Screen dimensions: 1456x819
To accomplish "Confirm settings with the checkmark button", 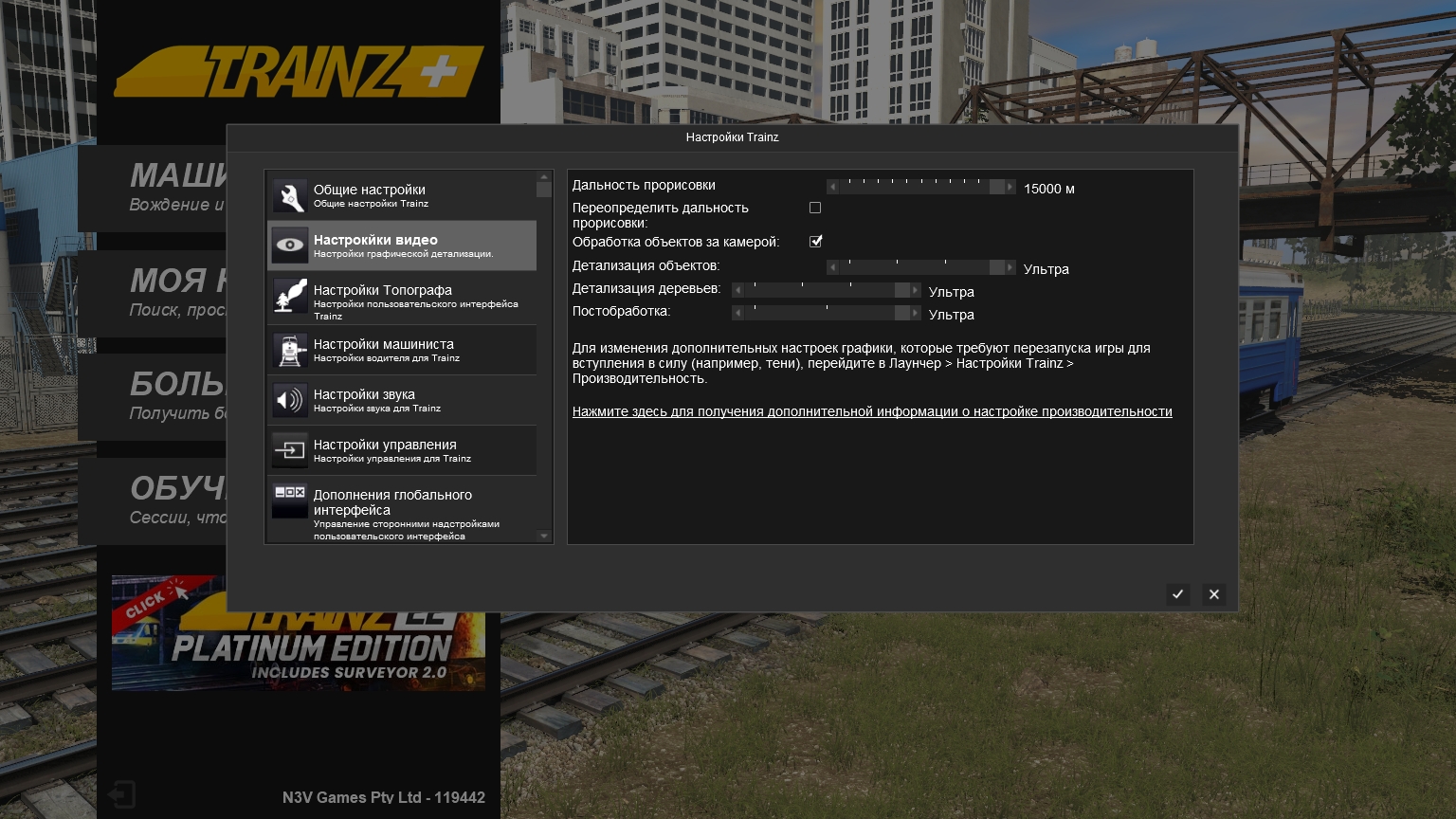I will click(x=1178, y=594).
